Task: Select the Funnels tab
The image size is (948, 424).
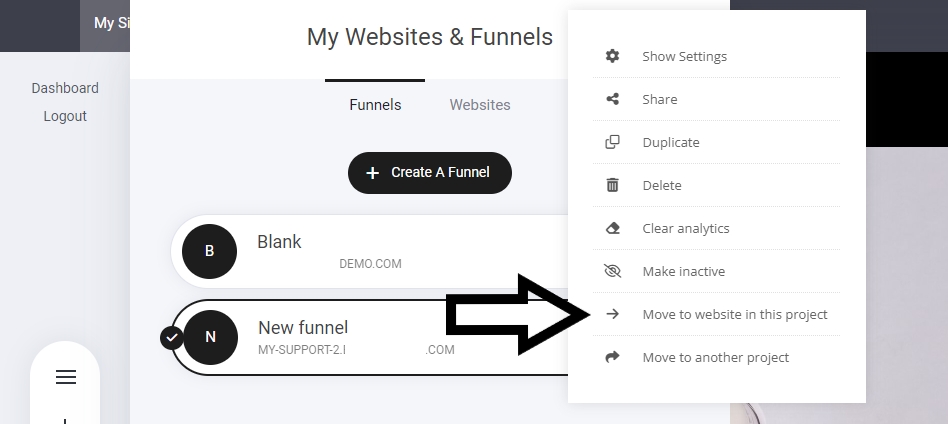Action: tap(375, 105)
